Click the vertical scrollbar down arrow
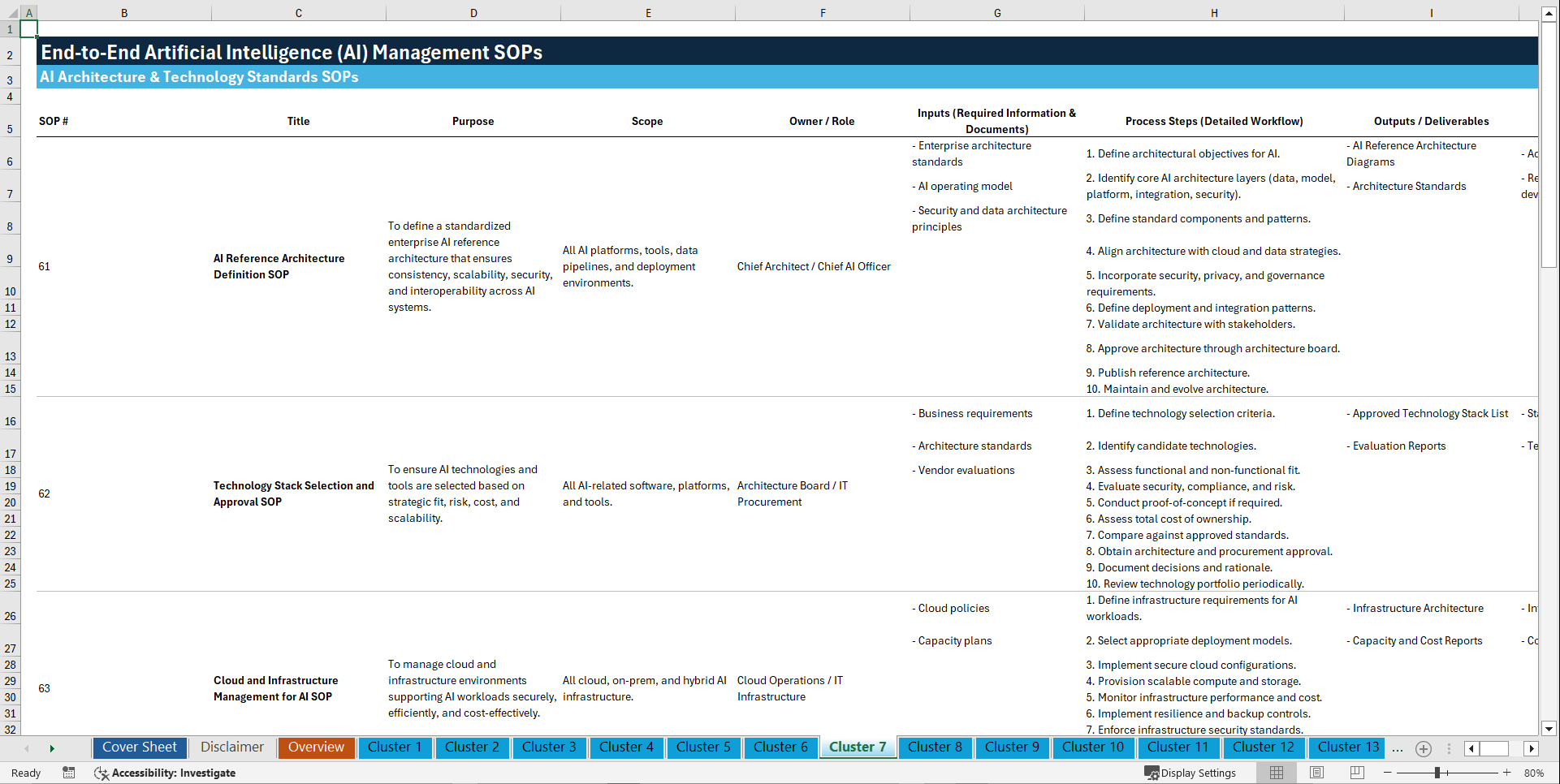Viewport: 1560px width, 784px height. click(1550, 729)
